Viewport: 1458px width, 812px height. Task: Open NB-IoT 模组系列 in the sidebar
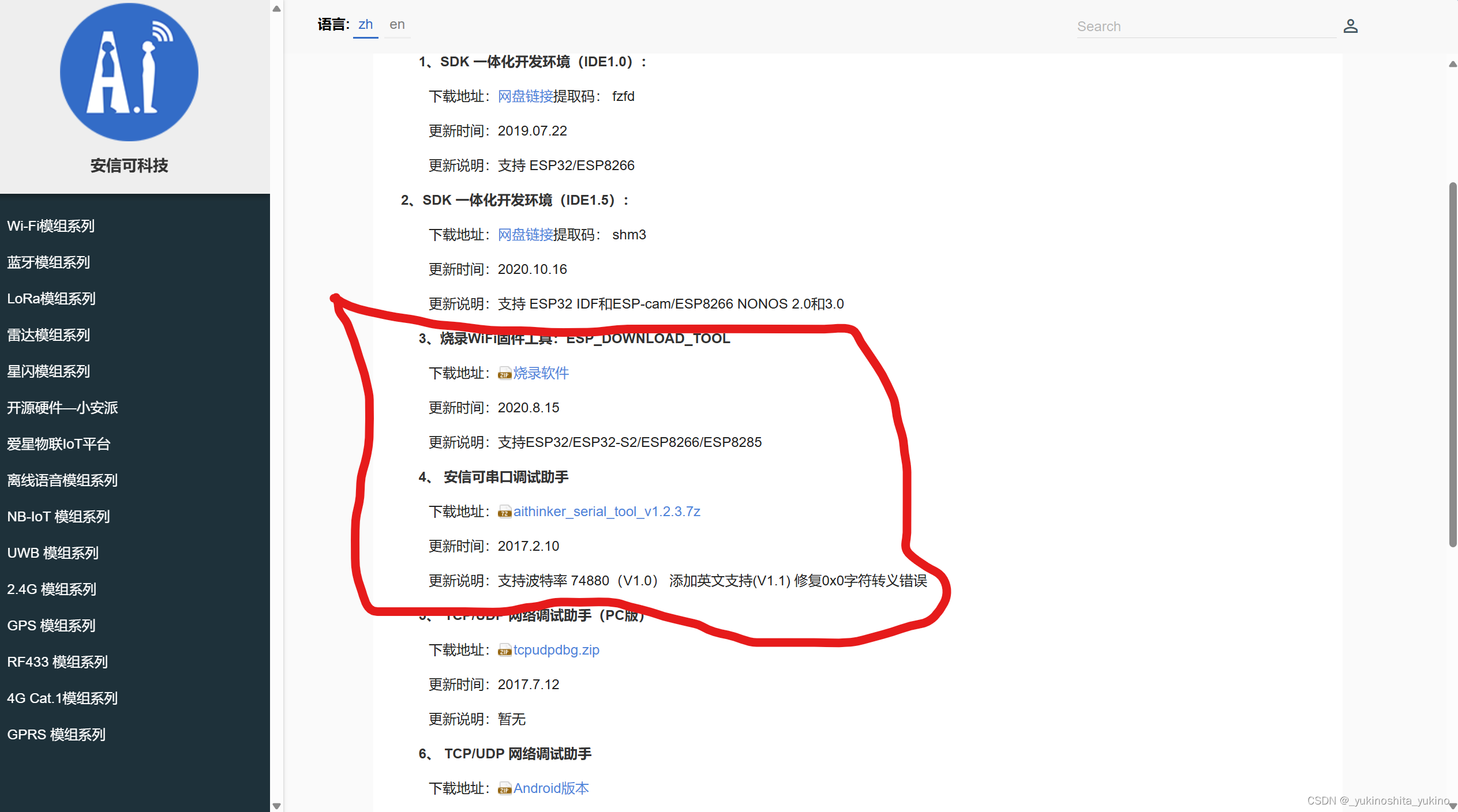(58, 517)
